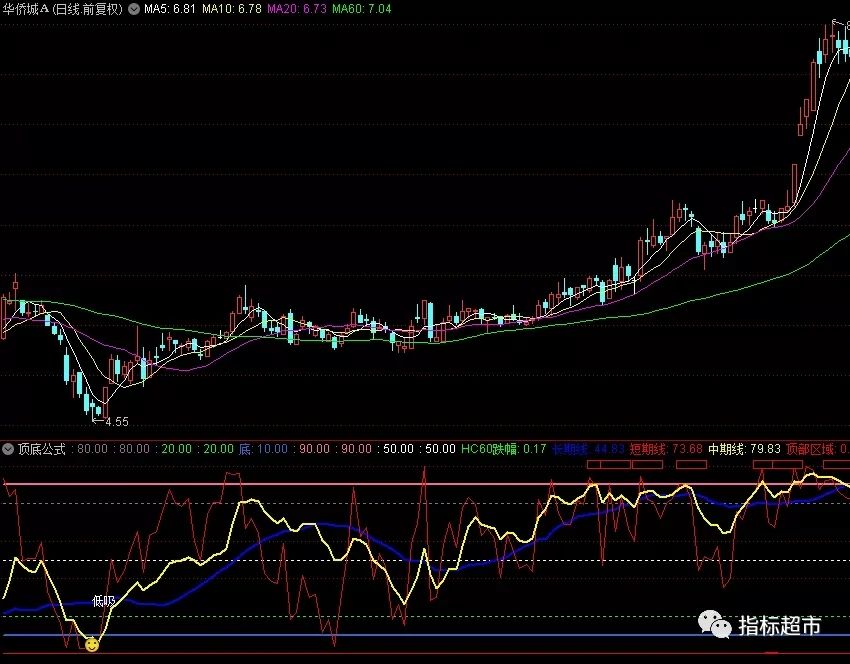This screenshot has width=850, height=664.
Task: Select the MA5: 6.81 indicator label
Action: [170, 9]
